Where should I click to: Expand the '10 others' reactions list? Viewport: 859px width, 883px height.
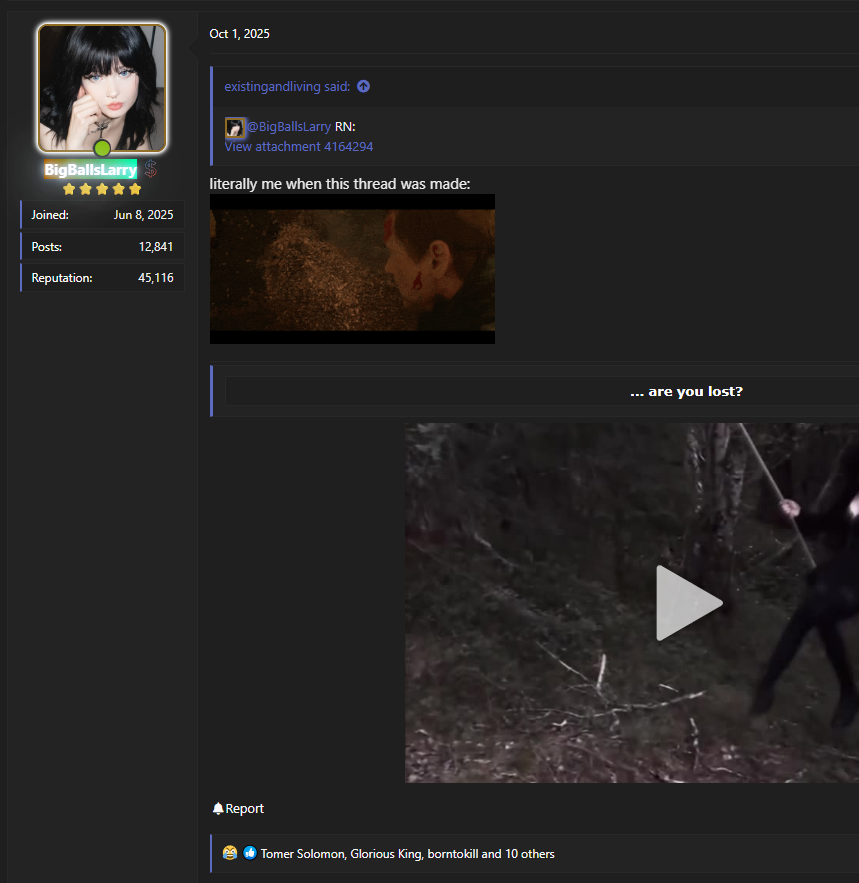[530, 854]
